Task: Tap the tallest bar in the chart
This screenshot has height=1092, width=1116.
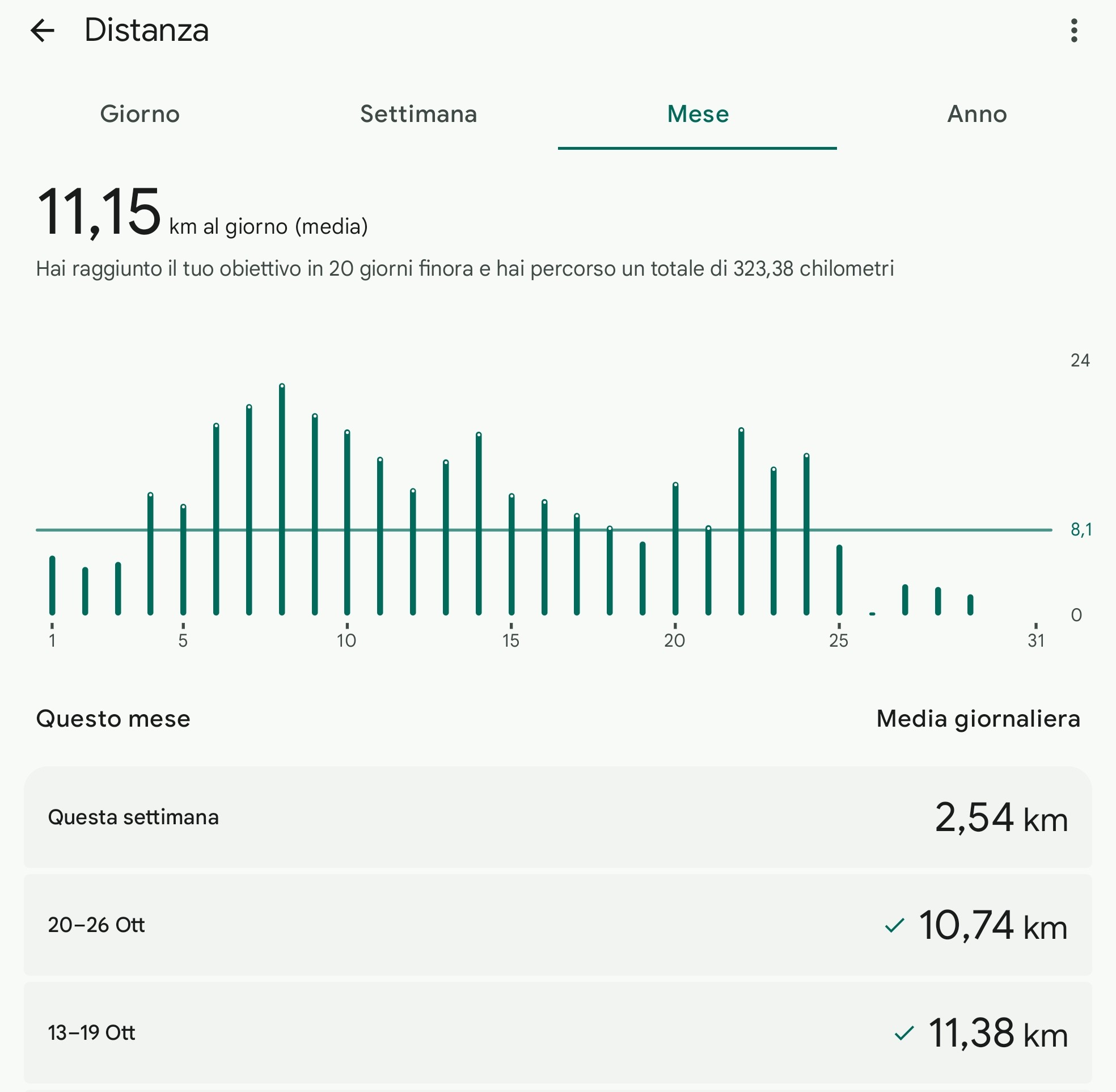Action: 282,499
